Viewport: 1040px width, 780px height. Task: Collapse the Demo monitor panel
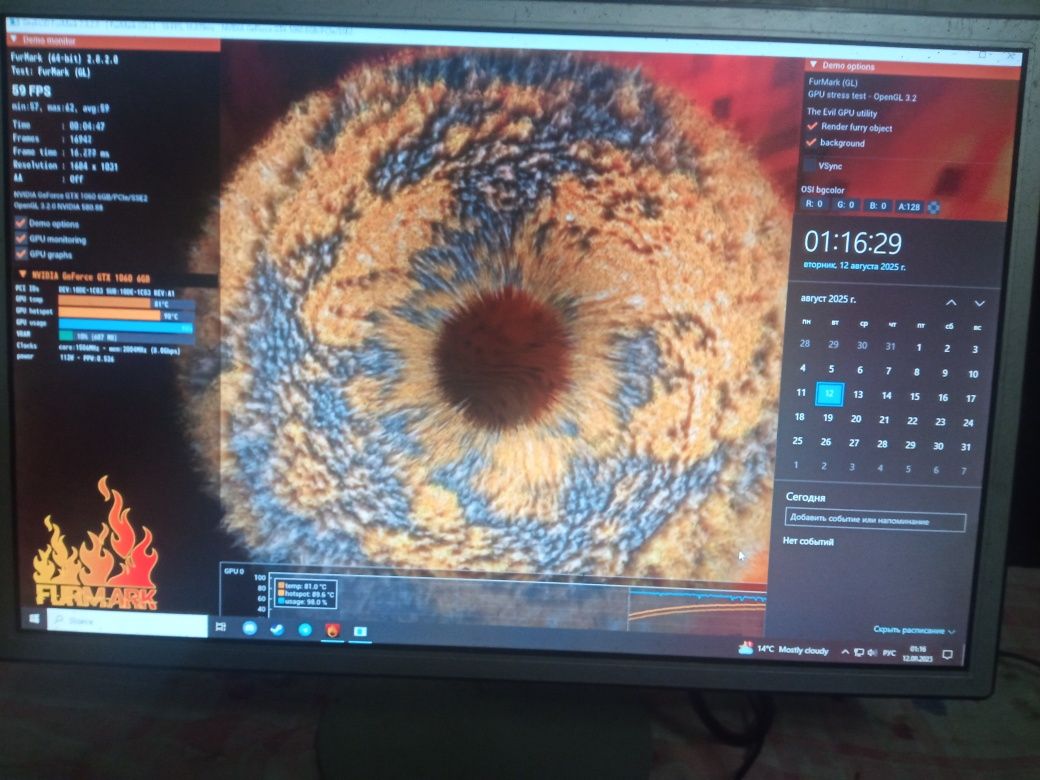coord(13,40)
